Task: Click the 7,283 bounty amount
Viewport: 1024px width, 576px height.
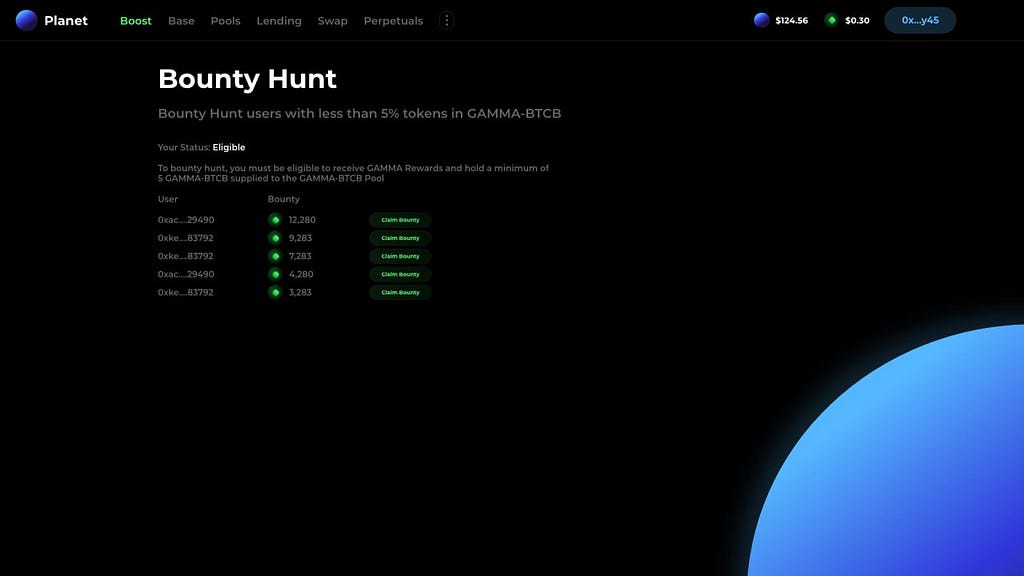Action: tap(300, 257)
